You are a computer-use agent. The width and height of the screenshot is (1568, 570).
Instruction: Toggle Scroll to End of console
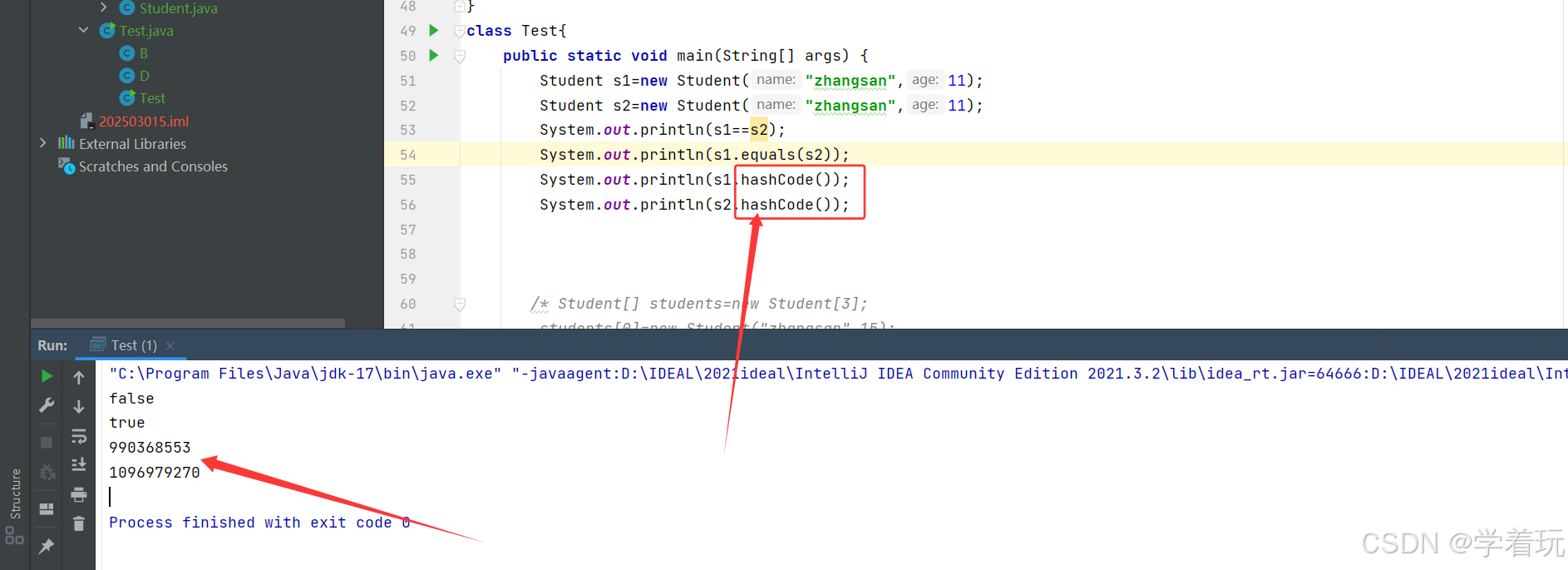pos(79,464)
